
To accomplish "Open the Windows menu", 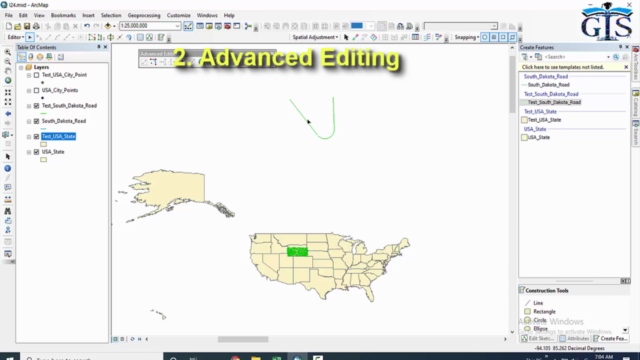I will [x=207, y=16].
